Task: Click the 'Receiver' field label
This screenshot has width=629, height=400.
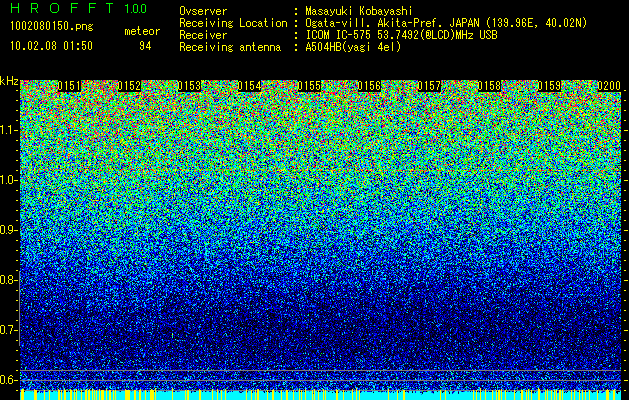Action: (203, 35)
